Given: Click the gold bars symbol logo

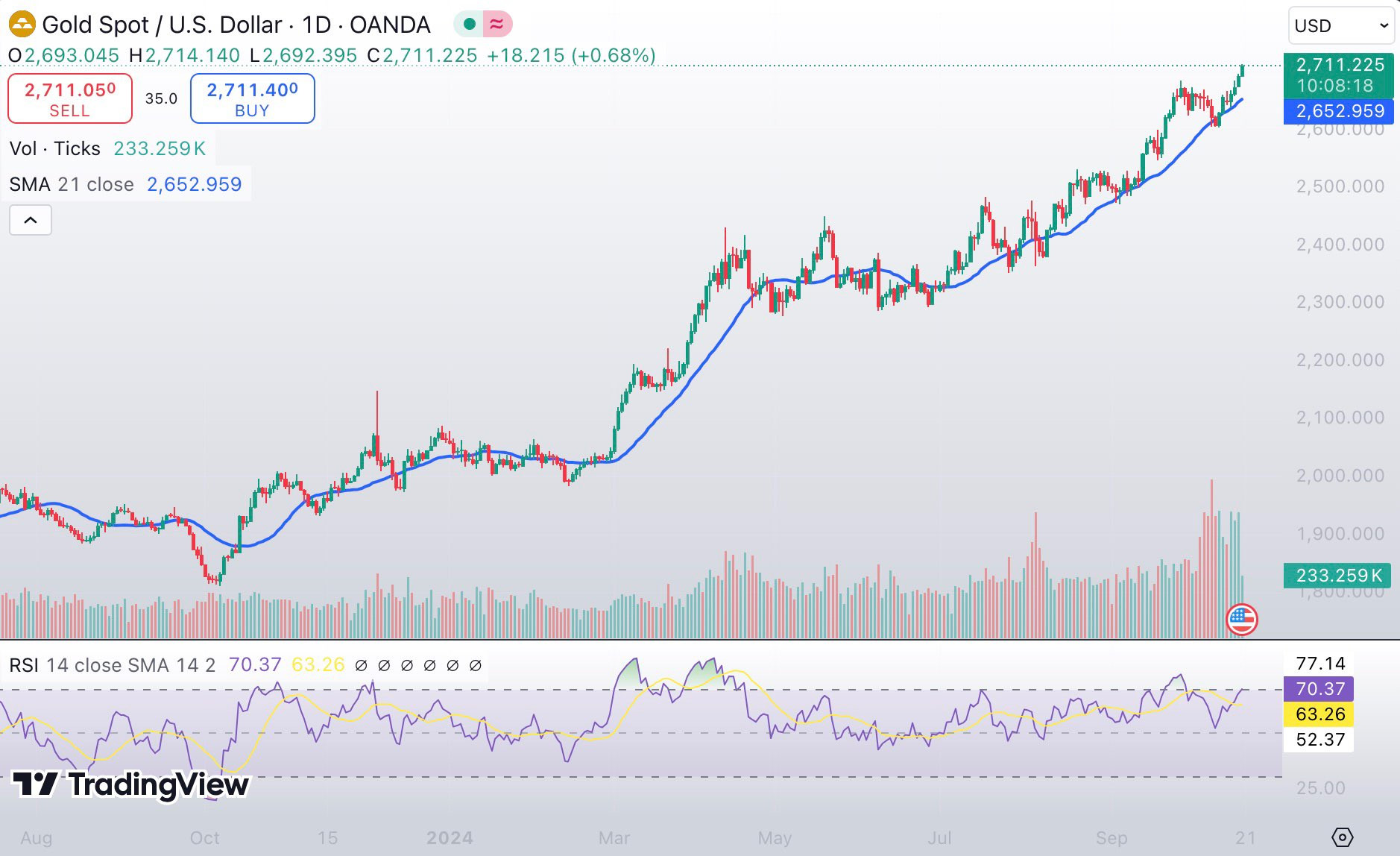Looking at the screenshot, I should coord(22,24).
